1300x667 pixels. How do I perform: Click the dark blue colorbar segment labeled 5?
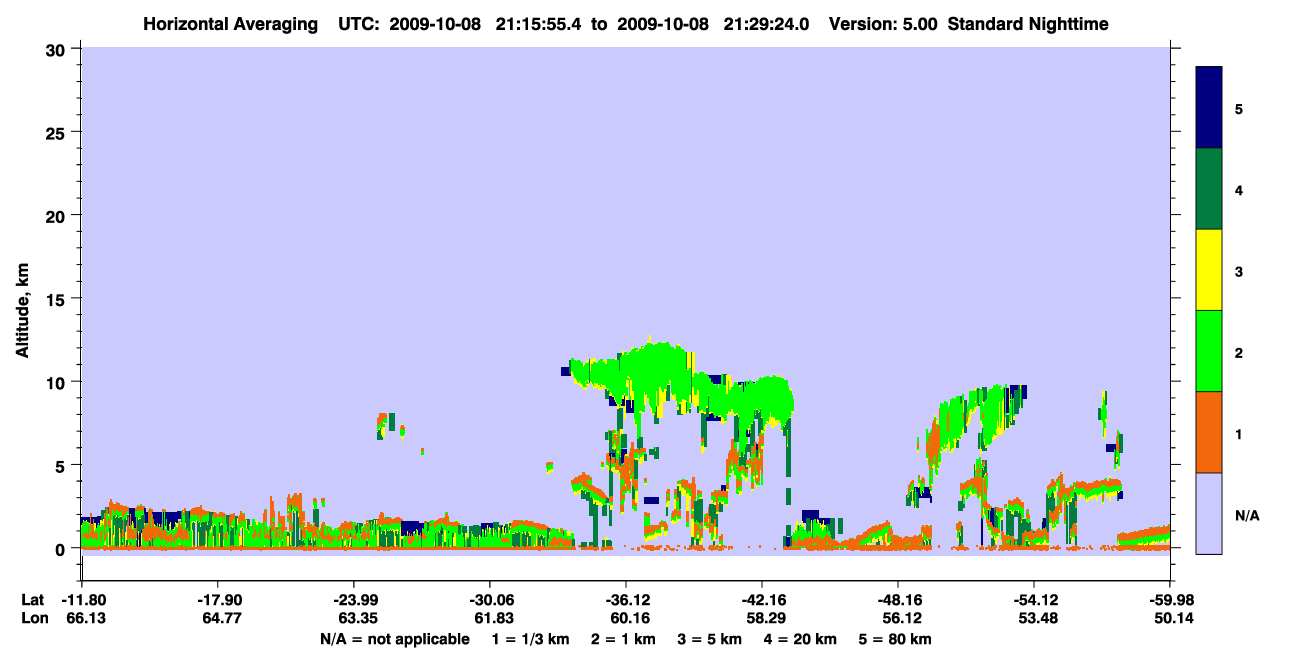pyautogui.click(x=1209, y=108)
